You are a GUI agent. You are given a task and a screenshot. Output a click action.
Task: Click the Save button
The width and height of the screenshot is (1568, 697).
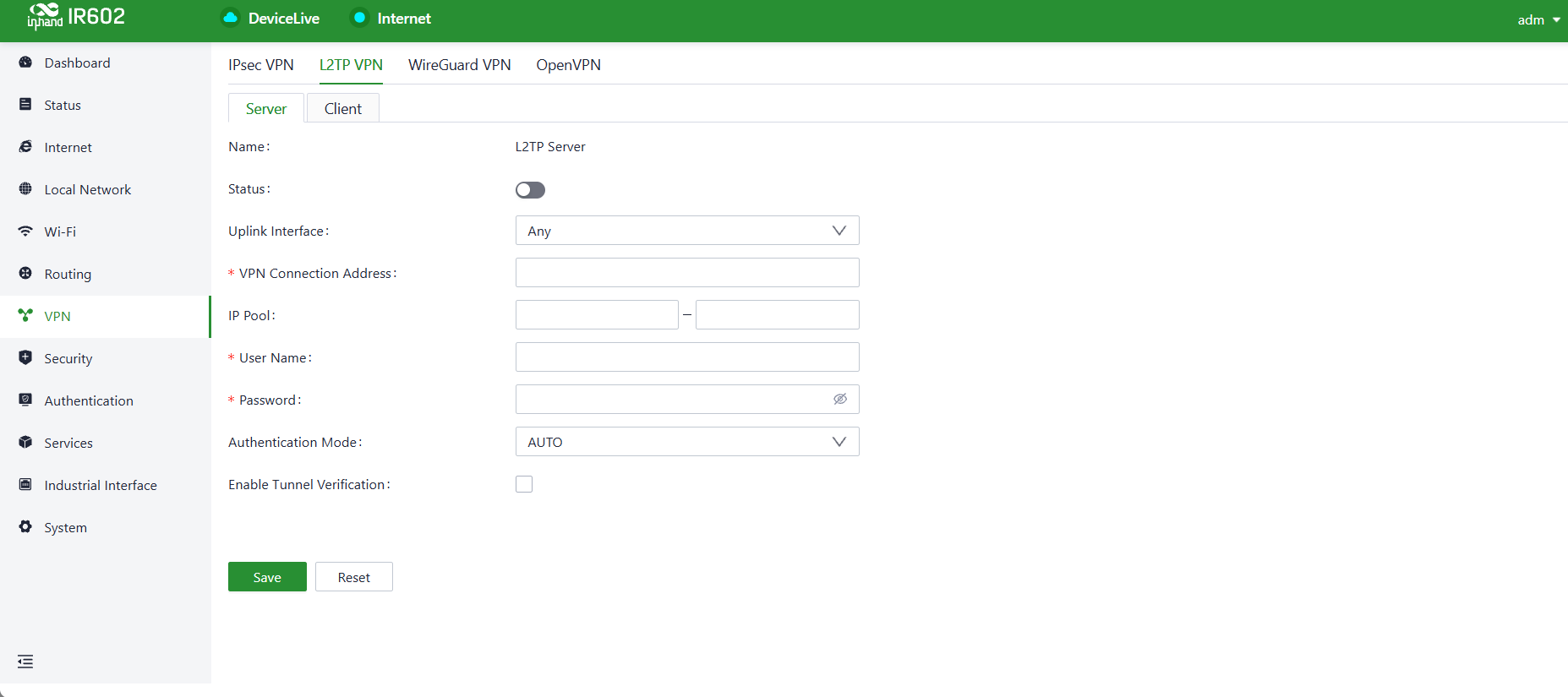[x=267, y=577]
